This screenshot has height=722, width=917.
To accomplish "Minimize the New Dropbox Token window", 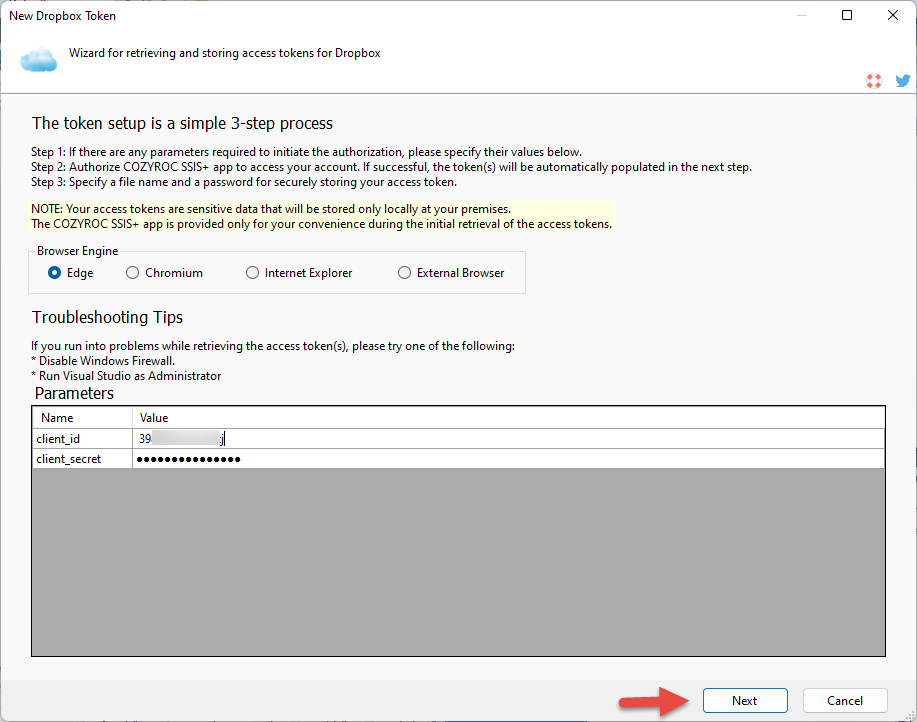I will point(802,15).
